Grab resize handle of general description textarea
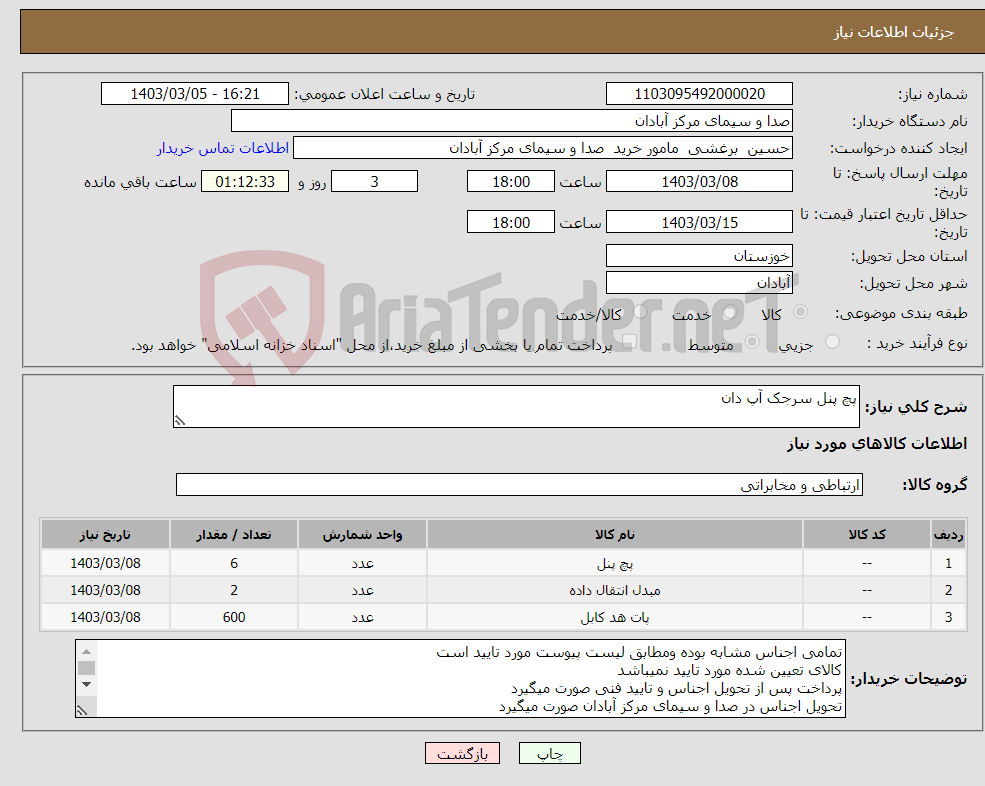 point(180,421)
